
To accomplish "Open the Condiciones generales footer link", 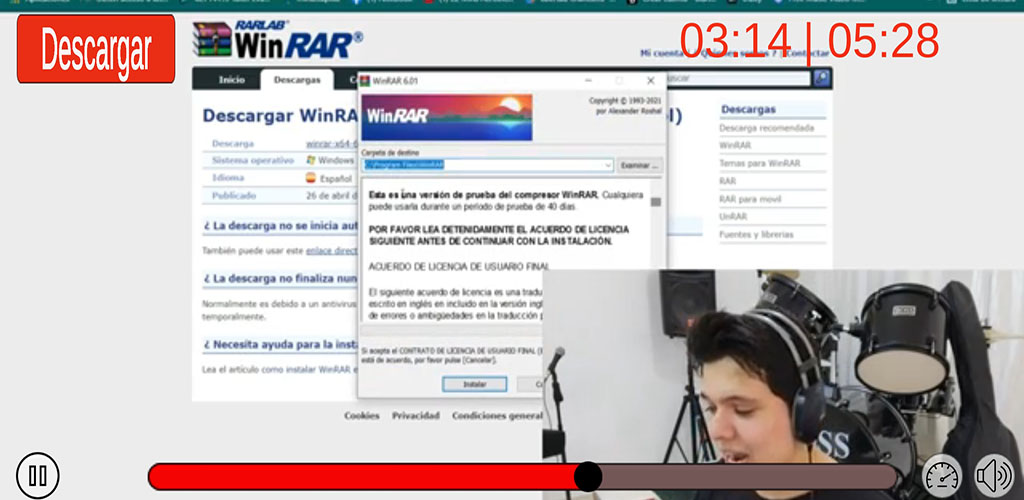I will [x=497, y=415].
